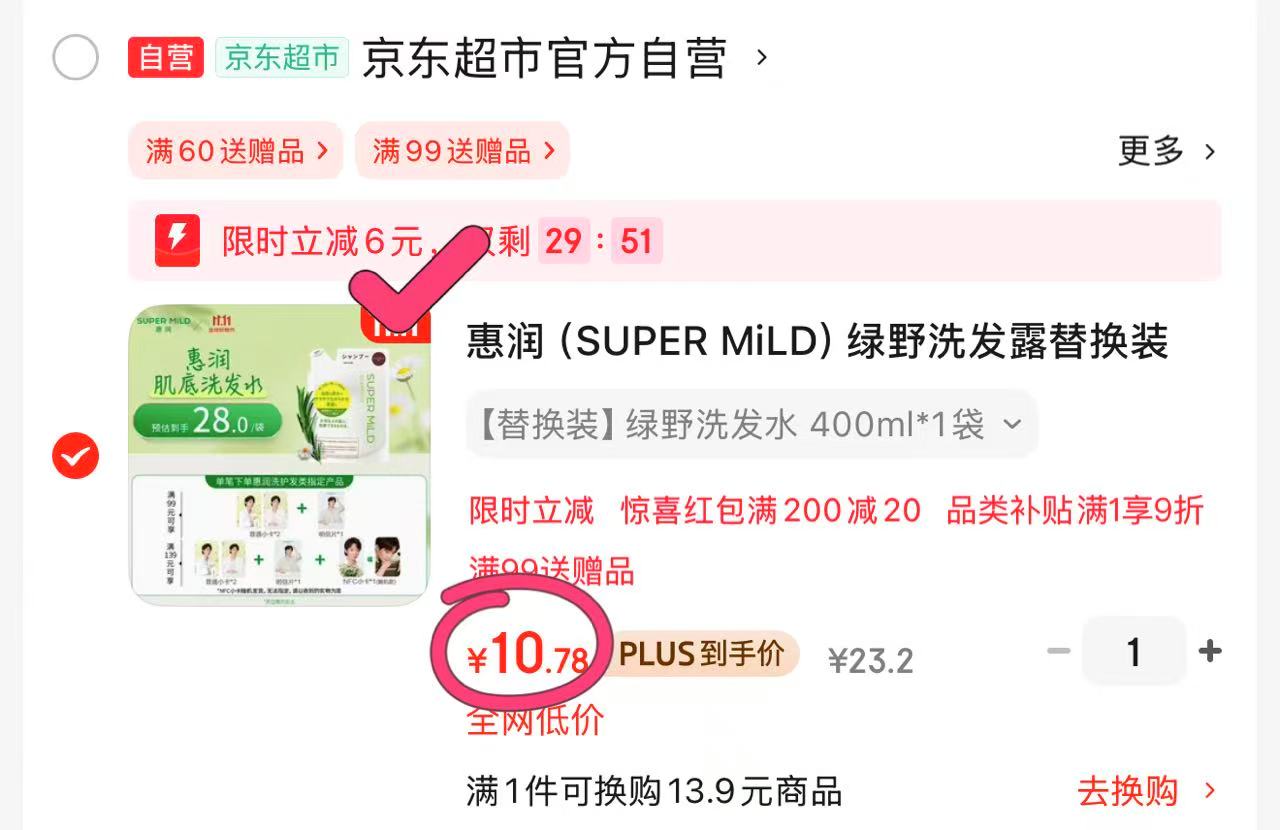Open the 满60送赠品 promotion
This screenshot has width=1280, height=830.
pyautogui.click(x=236, y=151)
